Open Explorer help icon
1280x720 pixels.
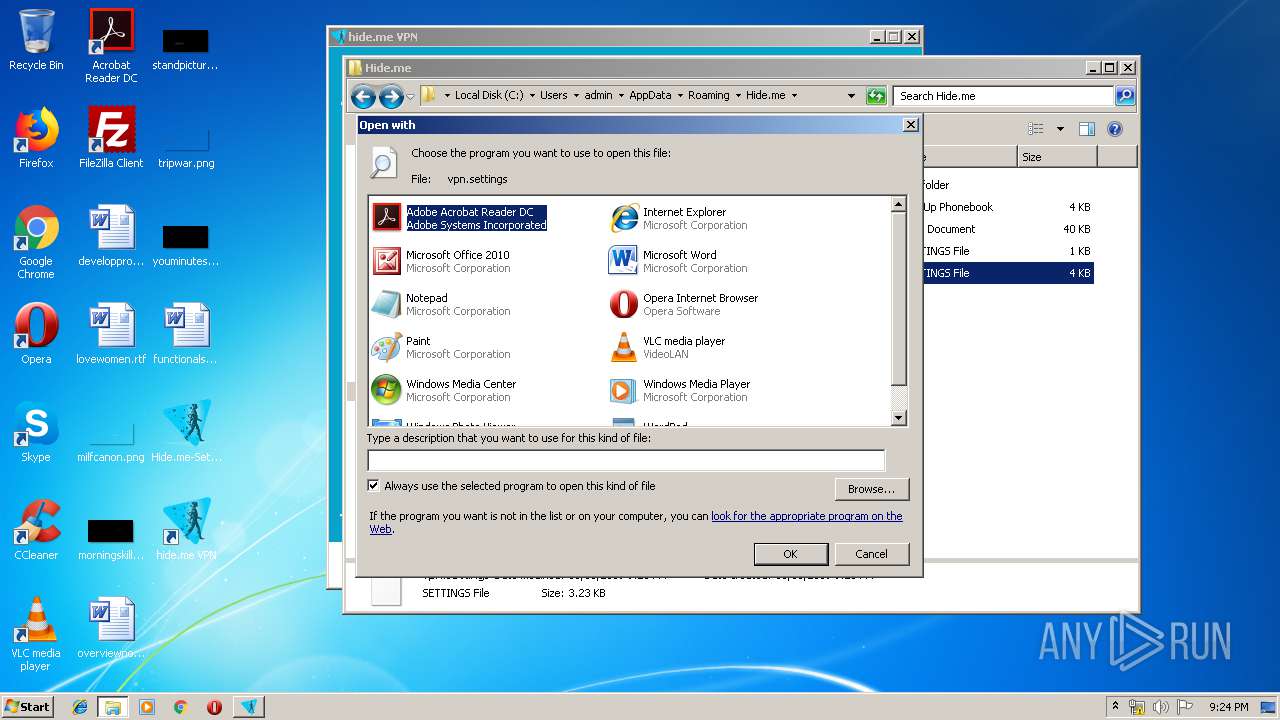(x=1115, y=129)
